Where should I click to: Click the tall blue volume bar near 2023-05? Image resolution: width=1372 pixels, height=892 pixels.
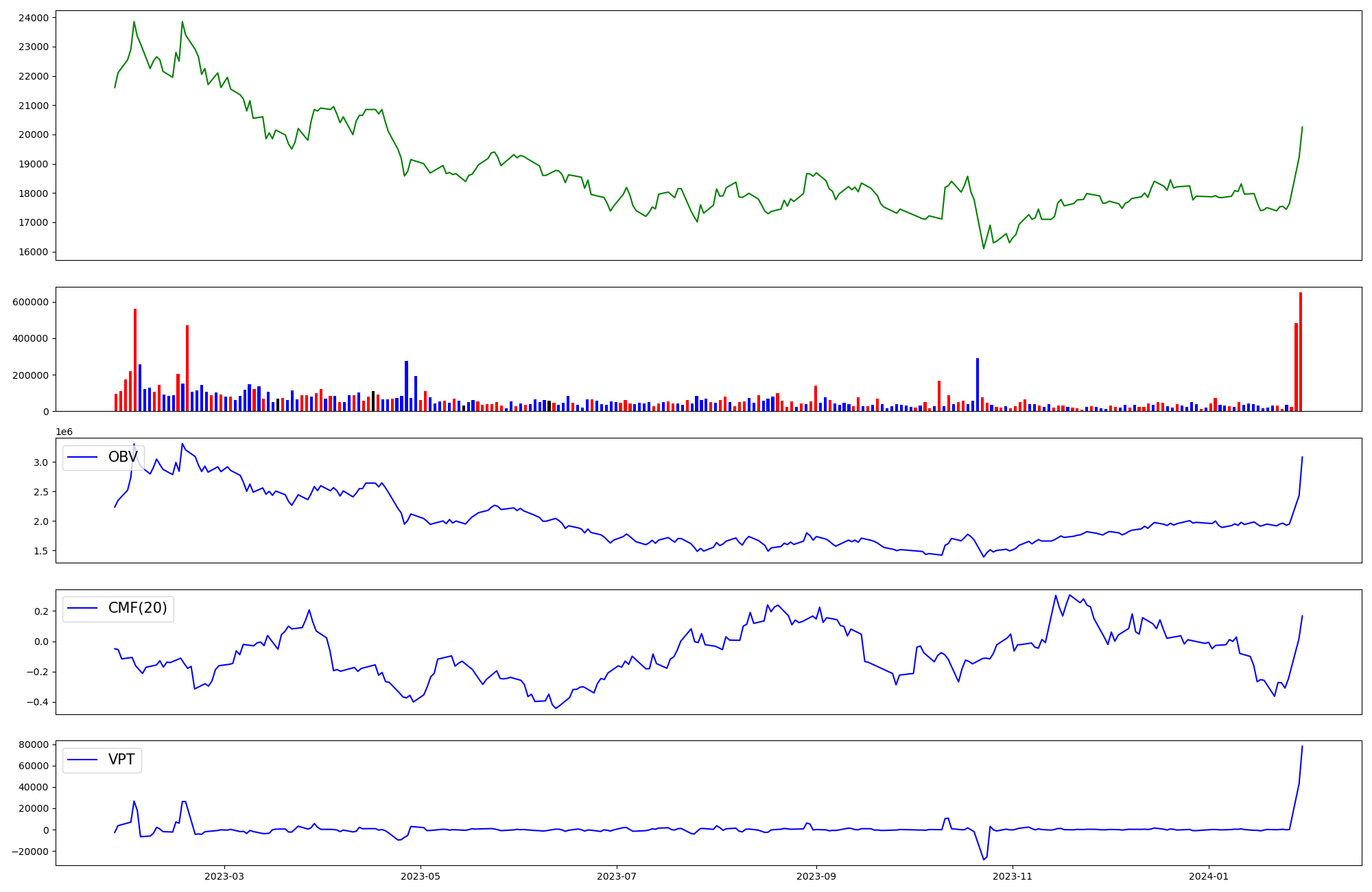point(406,386)
